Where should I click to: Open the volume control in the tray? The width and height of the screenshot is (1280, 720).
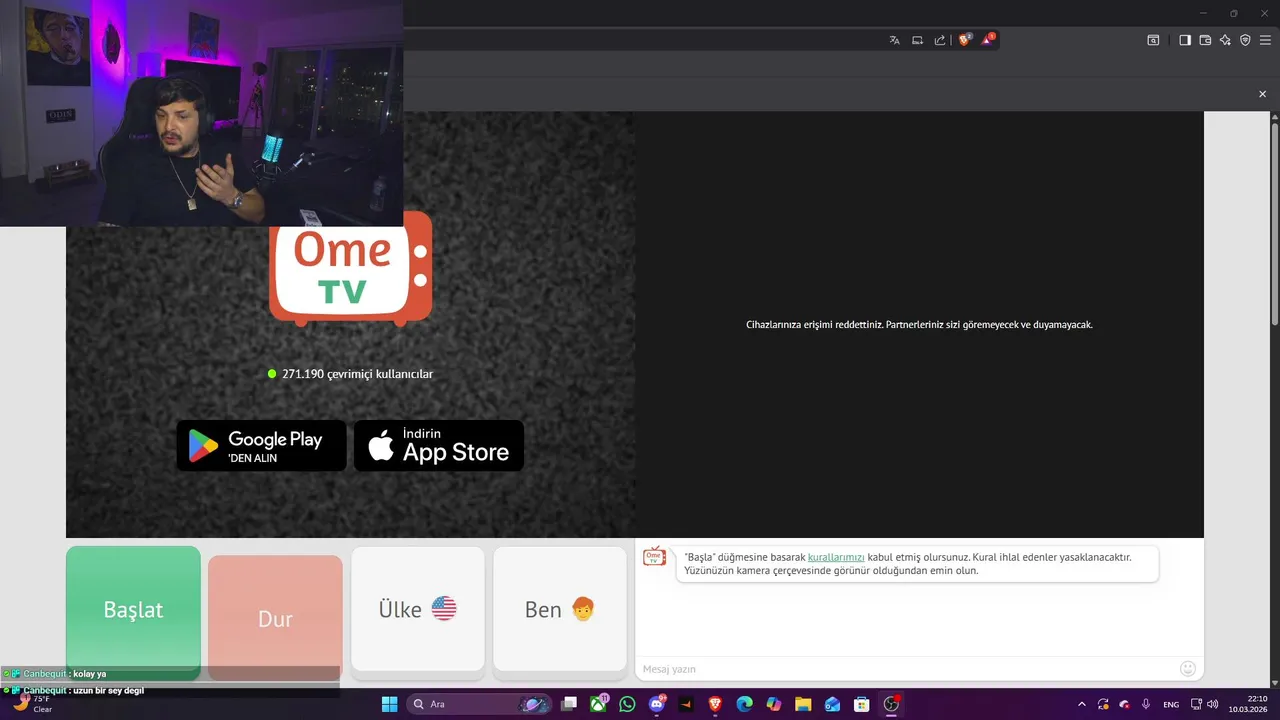pos(1213,704)
